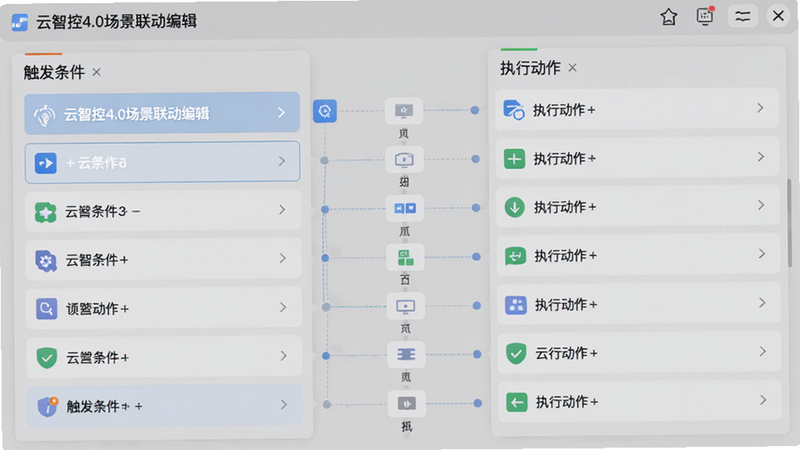Click the green left-arrow action icon

[x=516, y=402]
